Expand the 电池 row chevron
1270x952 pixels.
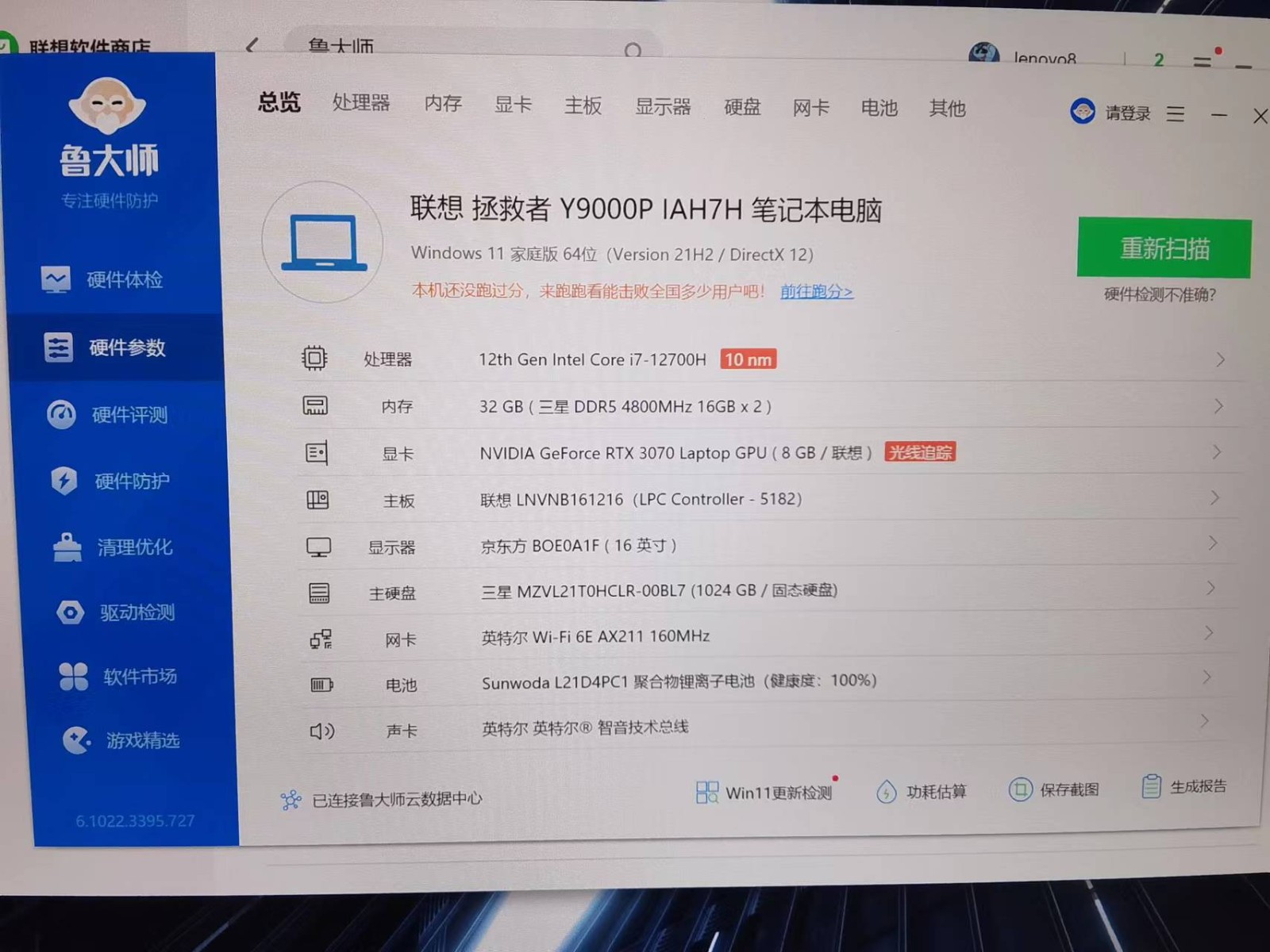[1206, 677]
